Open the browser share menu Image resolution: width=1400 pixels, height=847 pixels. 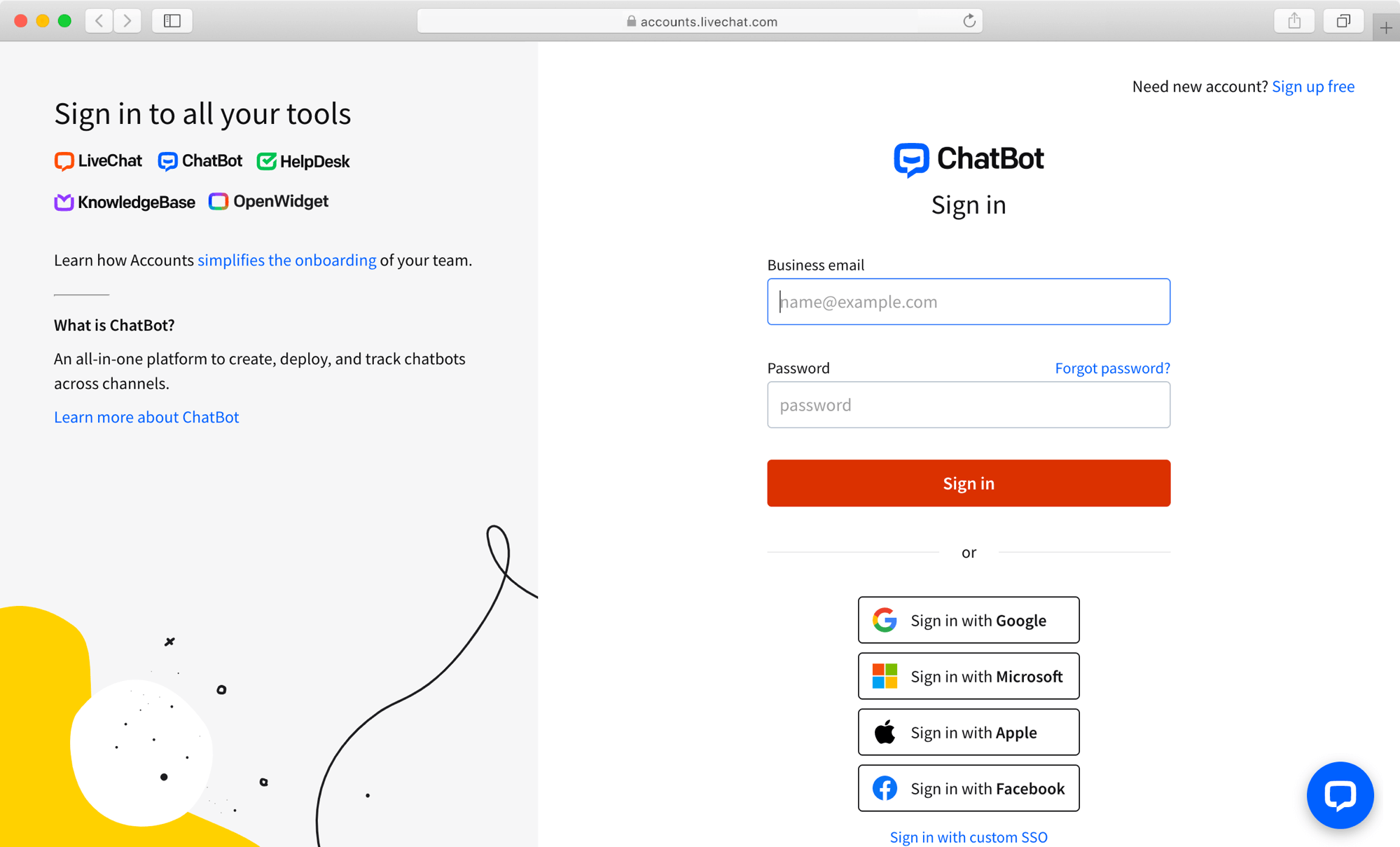click(1298, 19)
